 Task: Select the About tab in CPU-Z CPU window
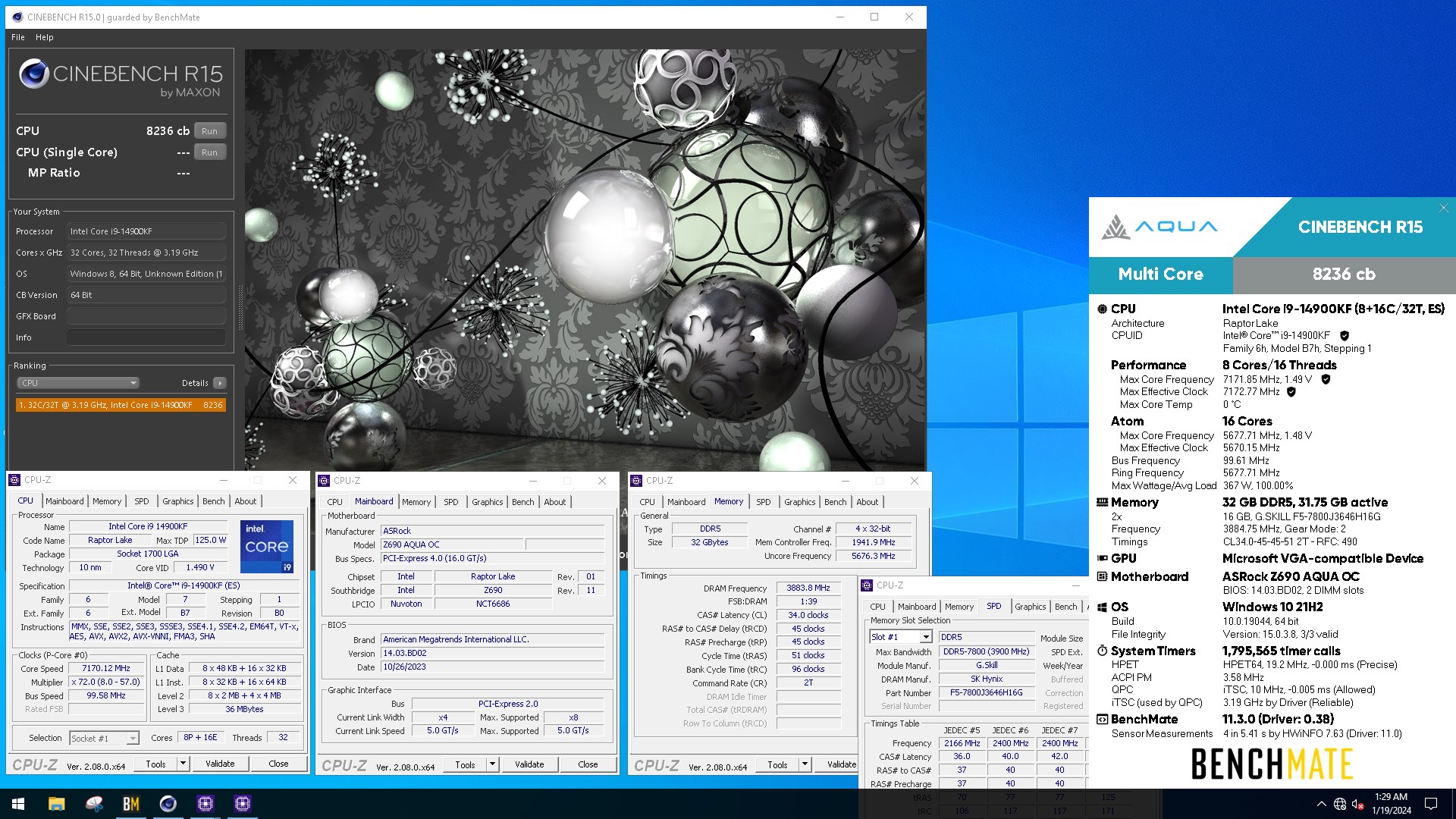coord(246,501)
